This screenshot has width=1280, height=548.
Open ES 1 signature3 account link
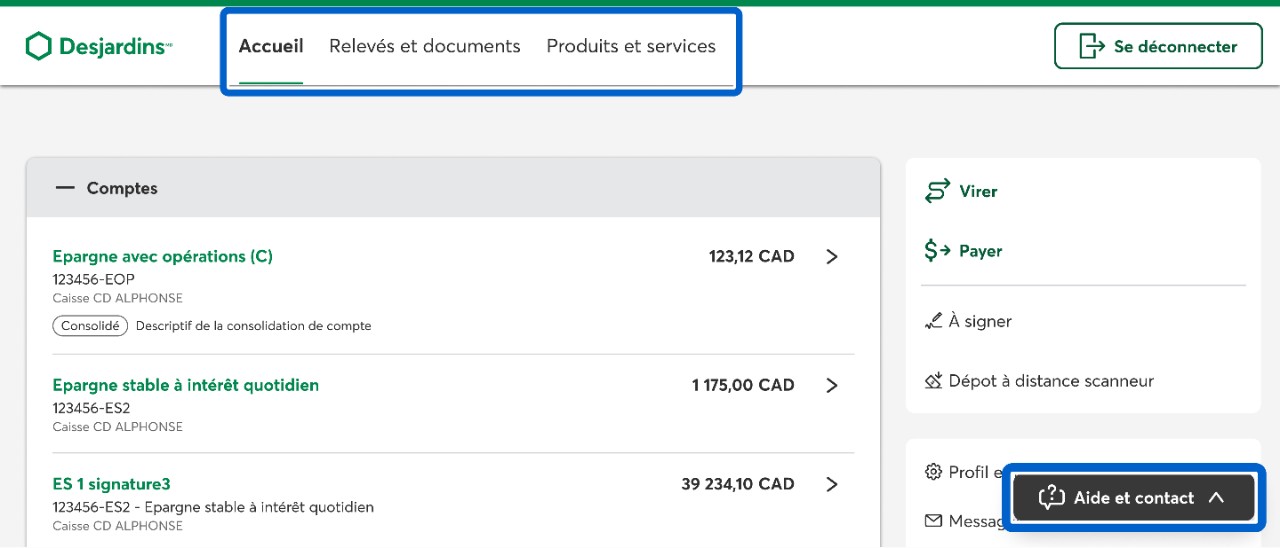pyautogui.click(x=111, y=484)
